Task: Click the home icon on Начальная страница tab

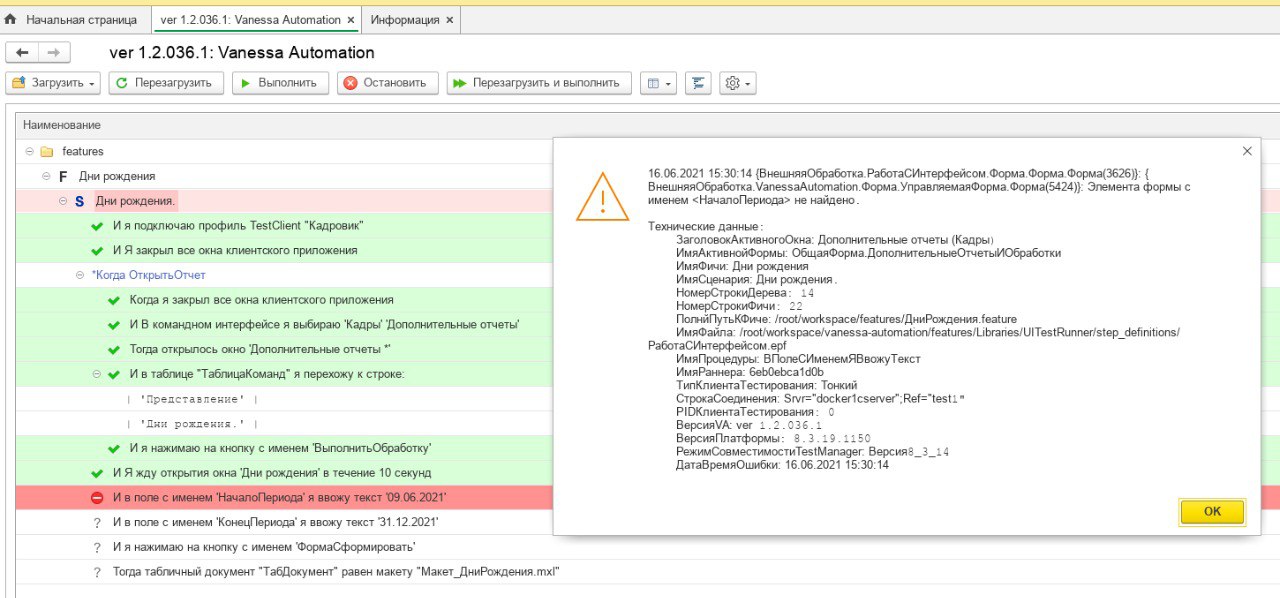Action: 11,19
